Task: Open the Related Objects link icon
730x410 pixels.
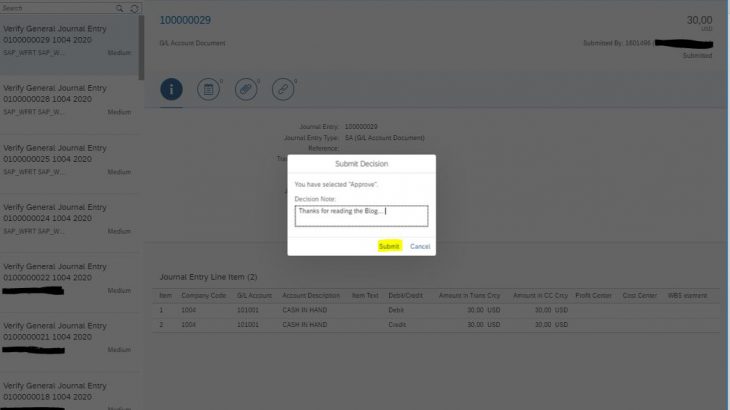Action: click(x=283, y=89)
